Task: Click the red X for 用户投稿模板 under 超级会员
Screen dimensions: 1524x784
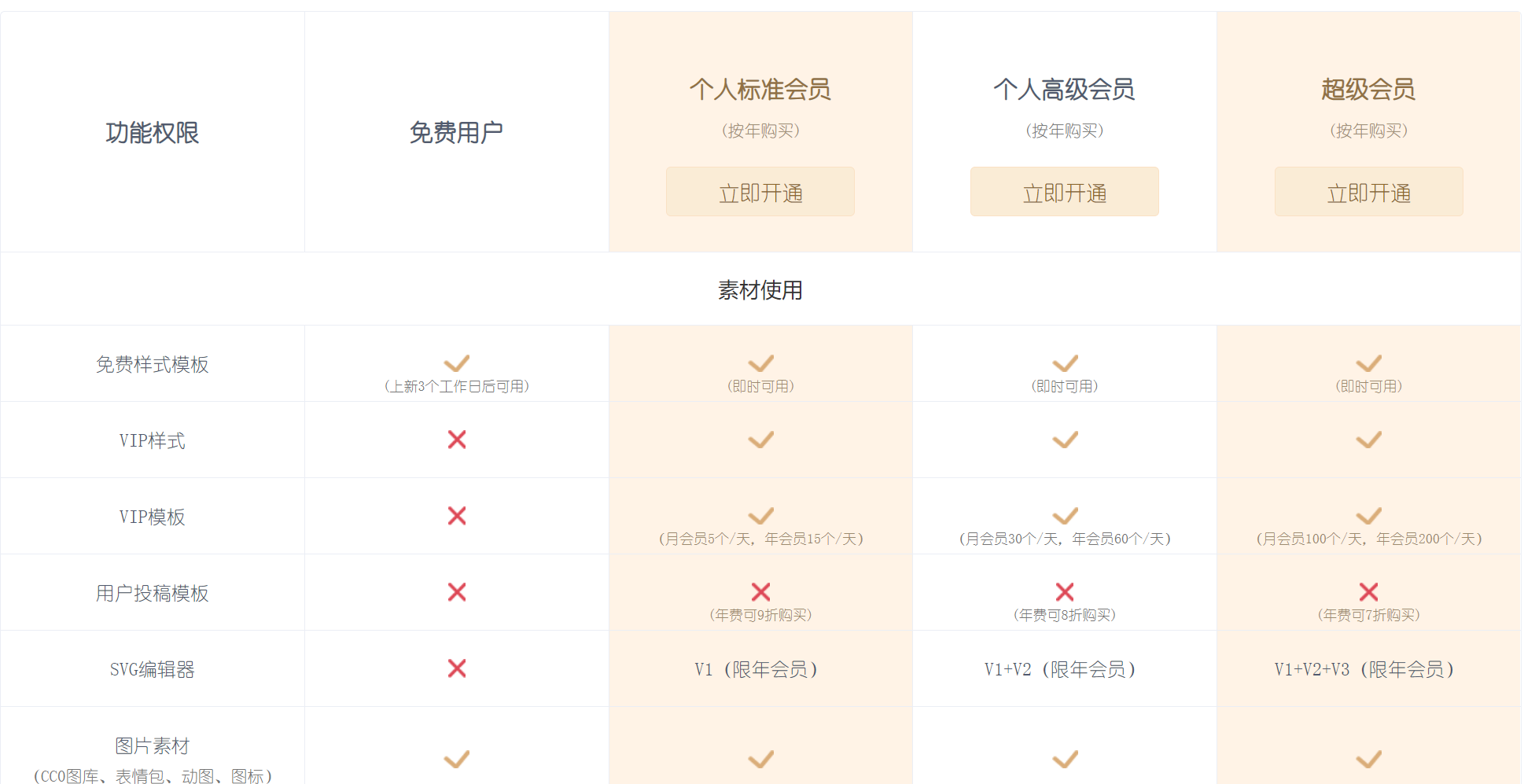Action: (x=1369, y=592)
